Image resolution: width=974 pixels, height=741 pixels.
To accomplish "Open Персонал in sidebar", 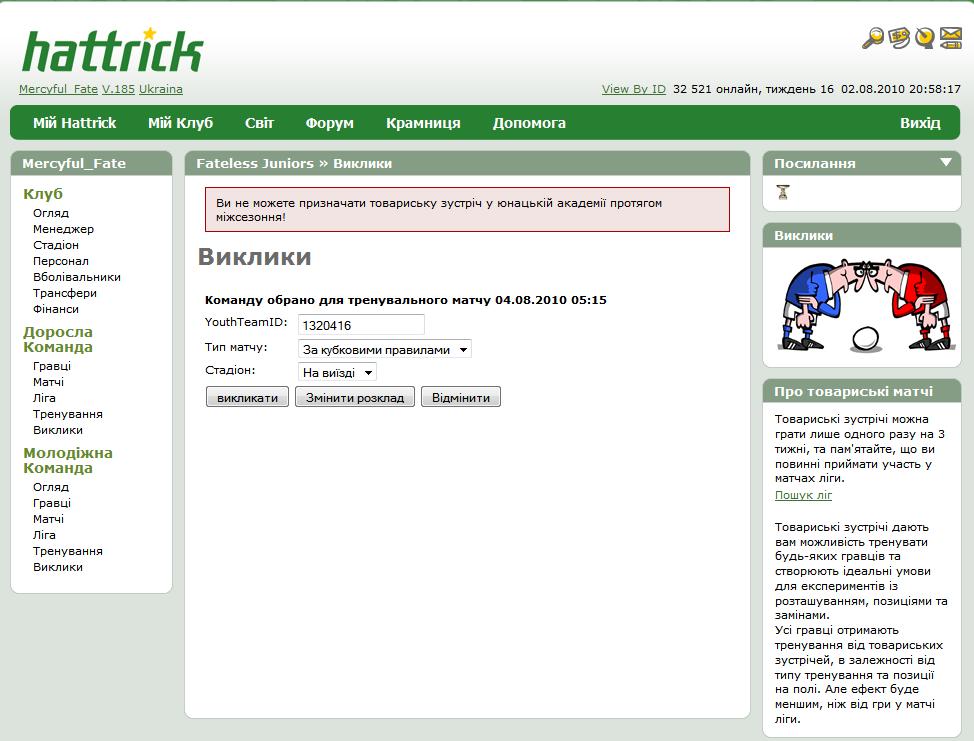I will coord(61,261).
